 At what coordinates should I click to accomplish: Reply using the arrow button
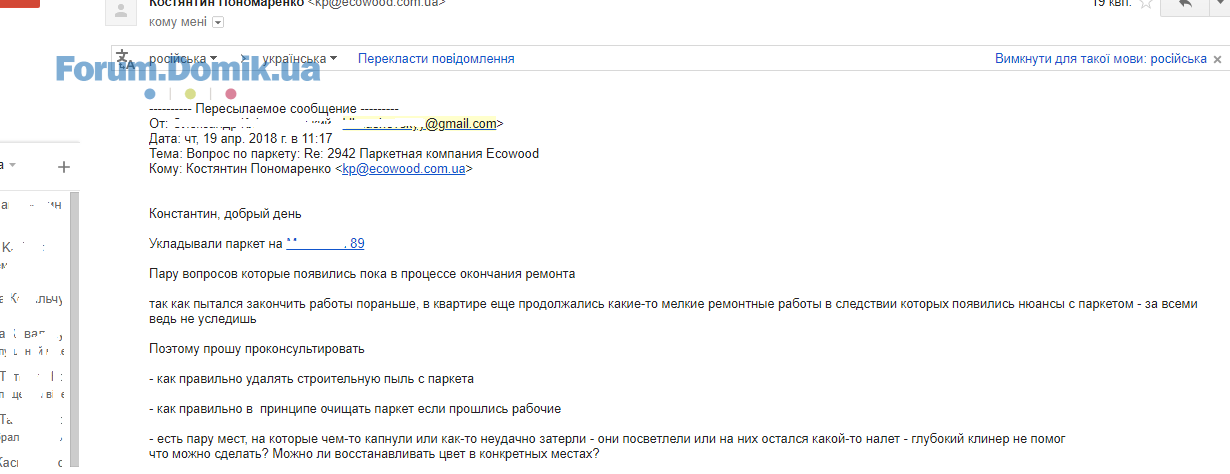pos(1185,4)
